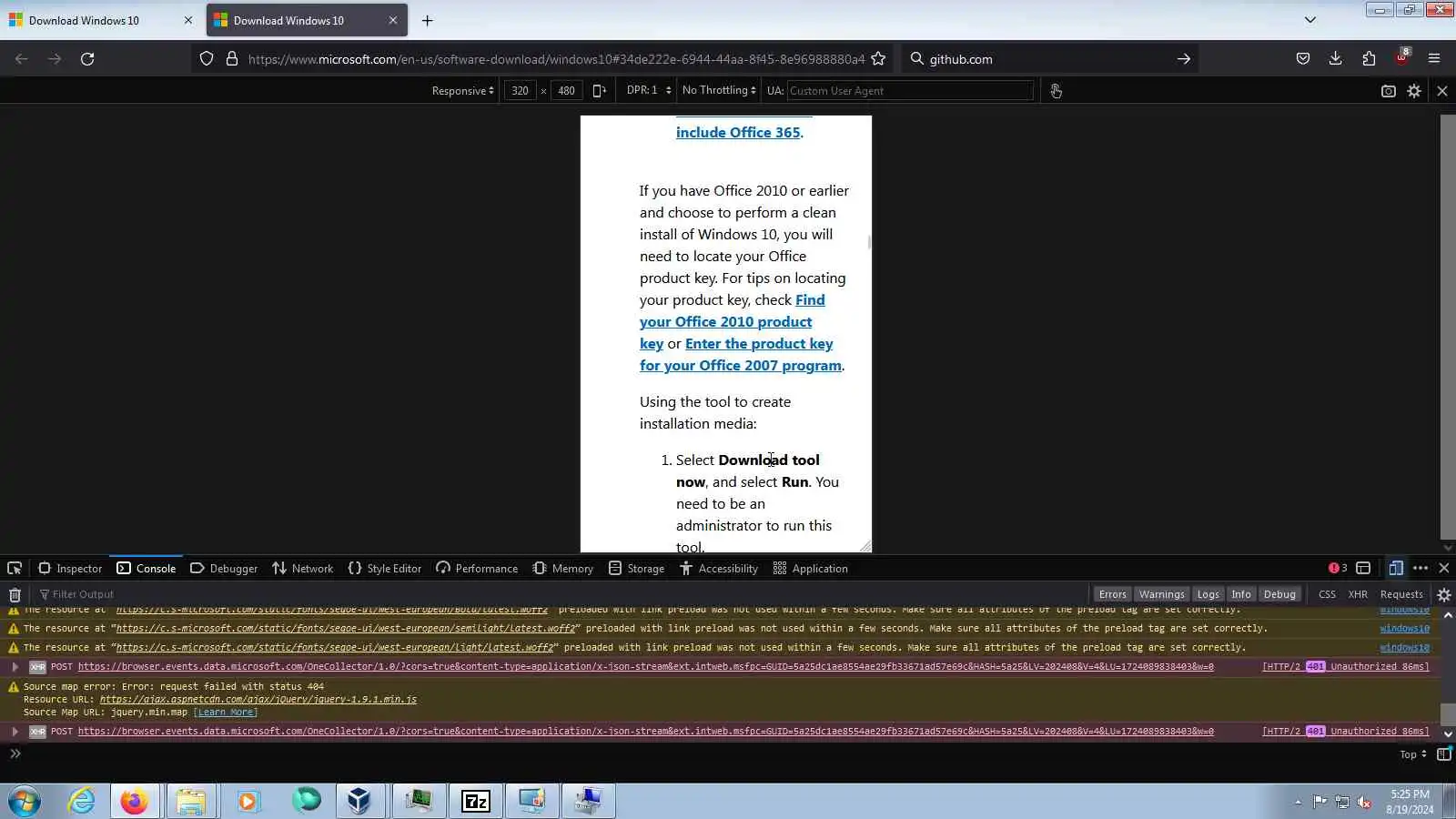1456x819 pixels.
Task: Switch to the Inspector tab
Action: pyautogui.click(x=70, y=568)
